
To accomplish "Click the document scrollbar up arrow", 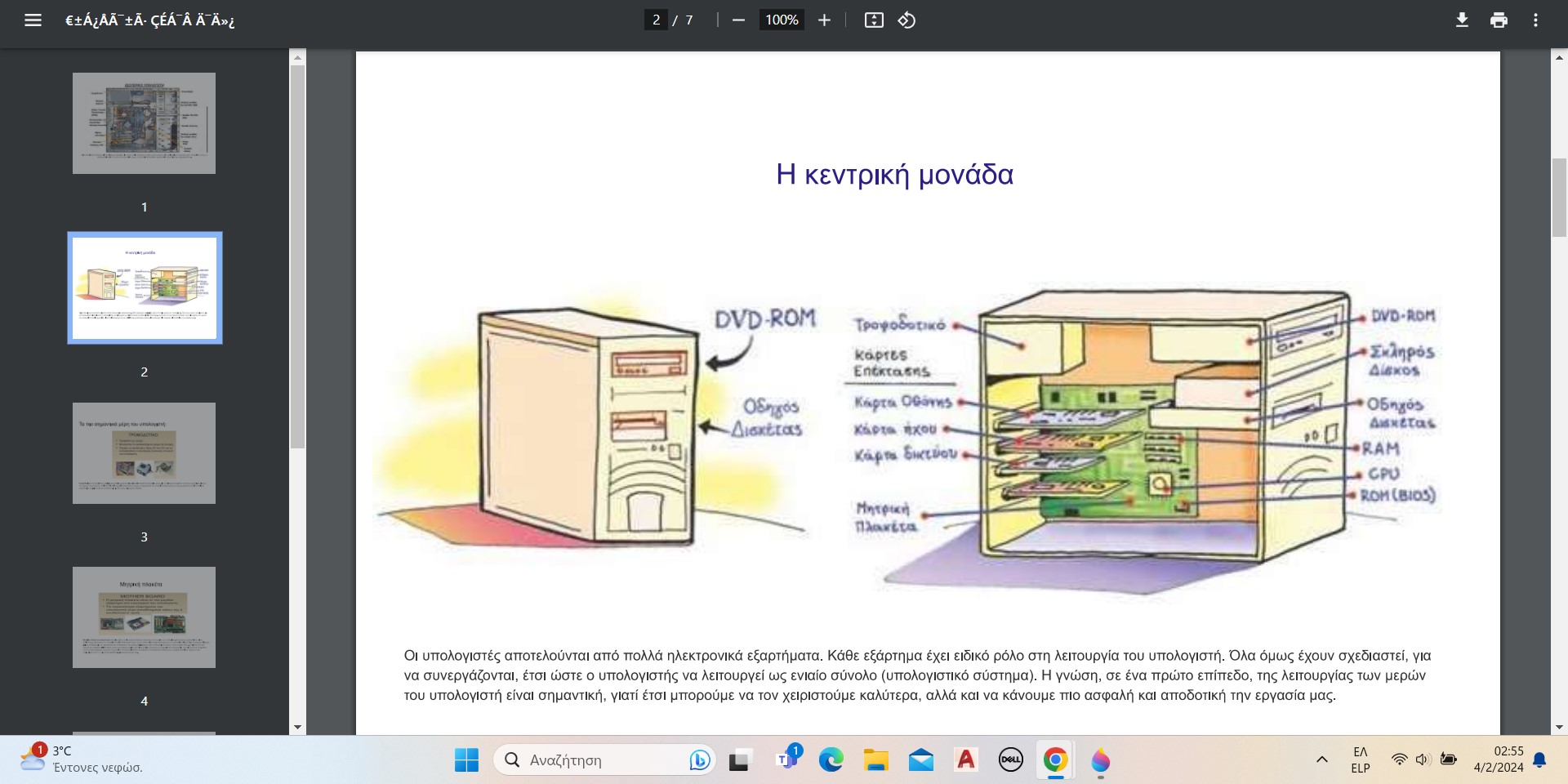I will click(x=1559, y=58).
